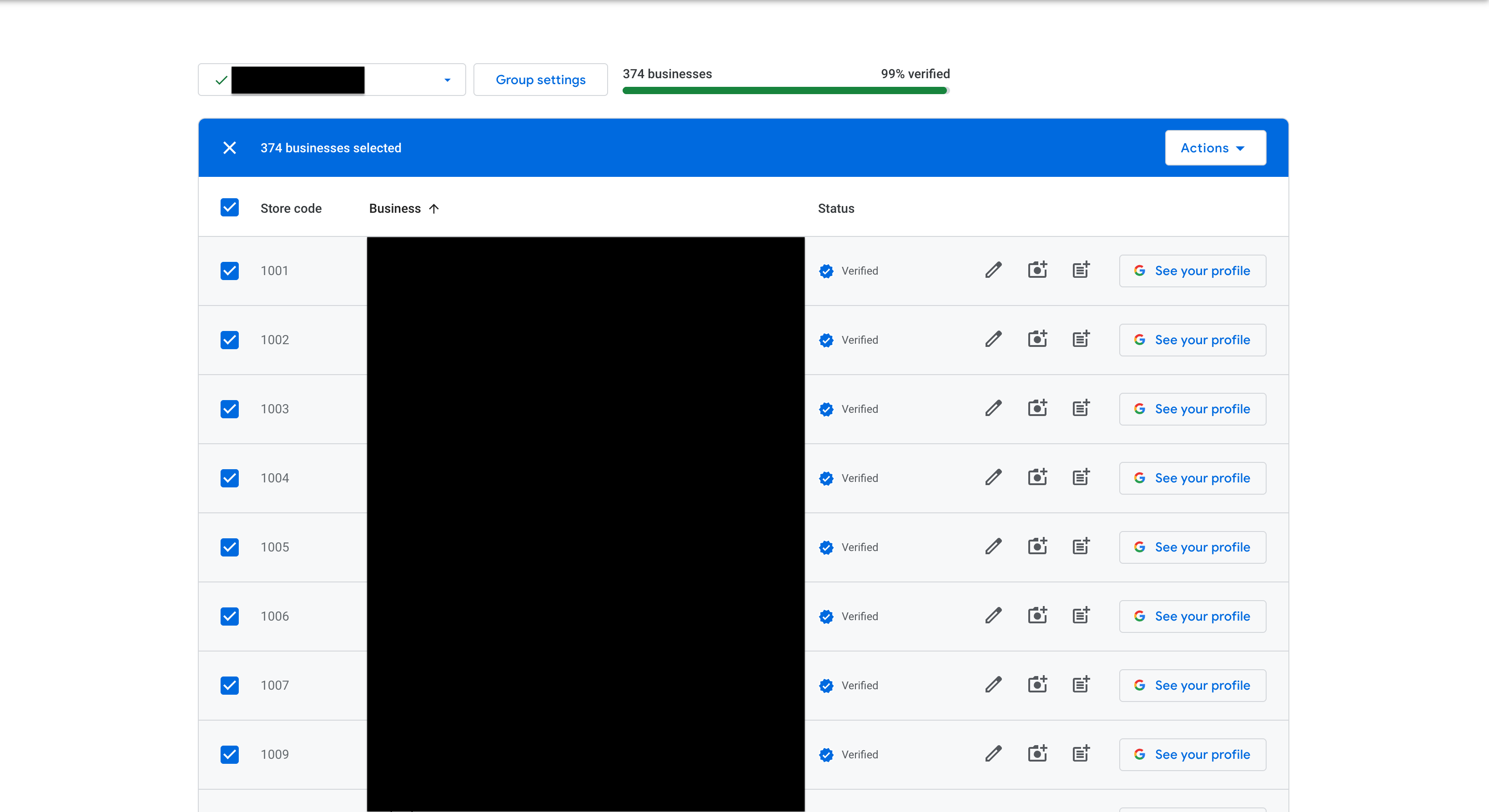
Task: See your profile for store 1002
Action: tap(1192, 339)
